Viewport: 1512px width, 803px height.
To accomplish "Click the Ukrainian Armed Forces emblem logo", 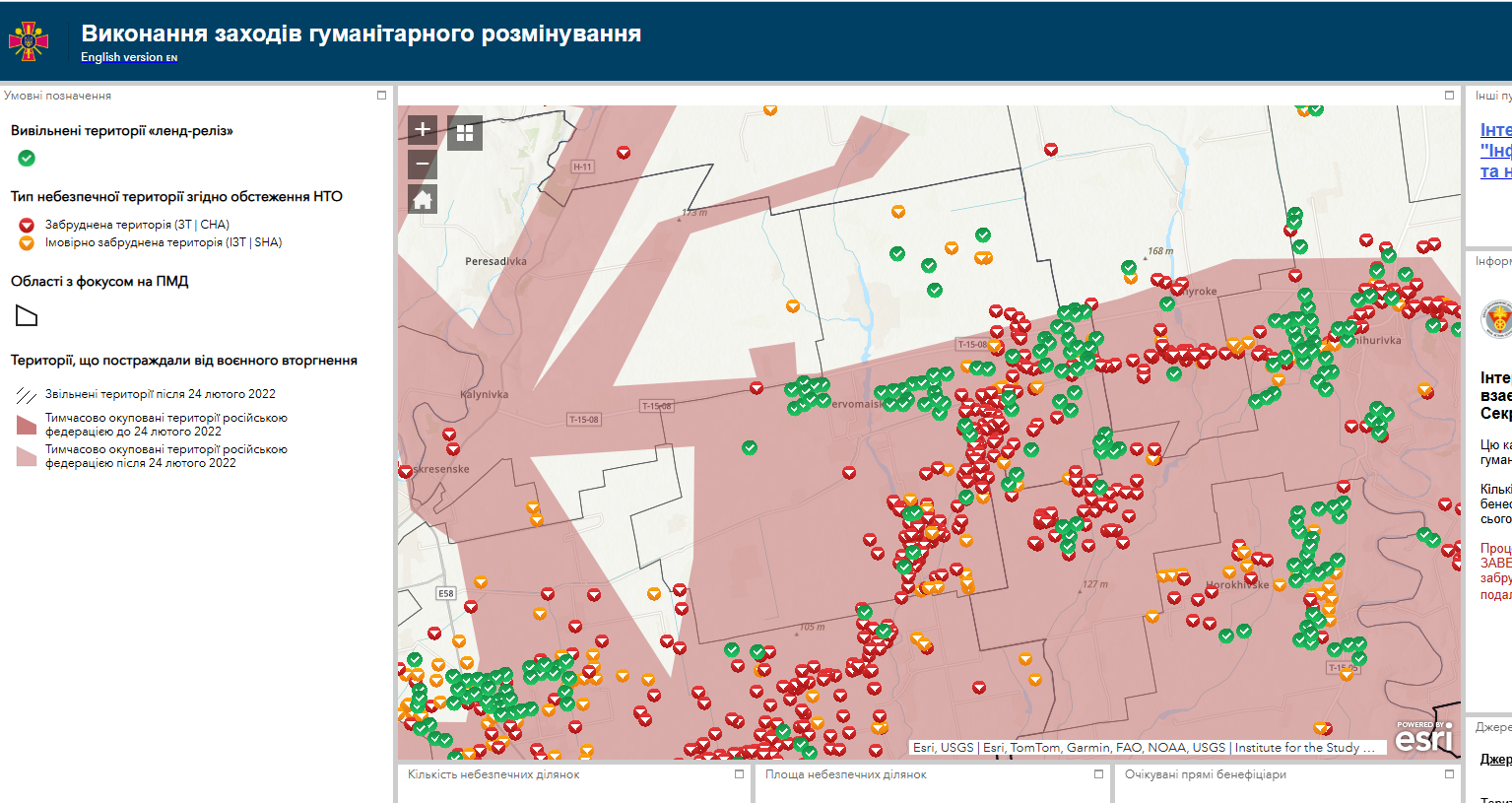I will (x=29, y=41).
